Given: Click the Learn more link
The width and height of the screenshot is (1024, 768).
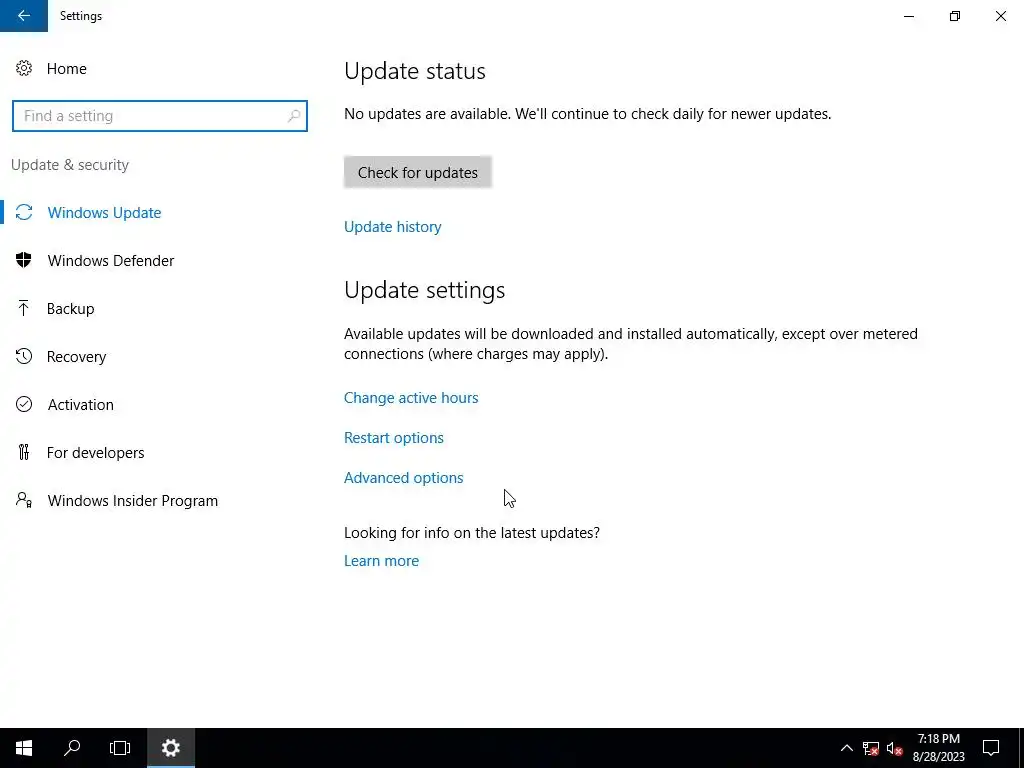Looking at the screenshot, I should pyautogui.click(x=381, y=561).
